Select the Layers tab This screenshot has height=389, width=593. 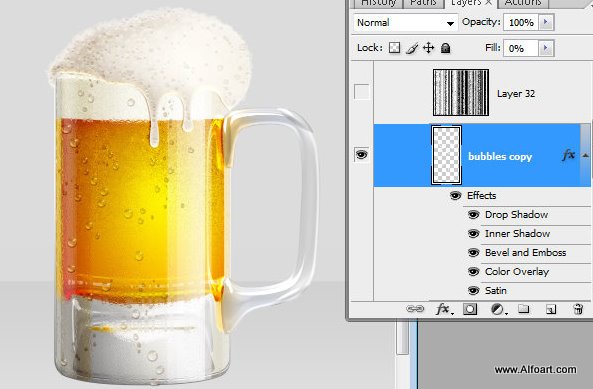point(470,3)
